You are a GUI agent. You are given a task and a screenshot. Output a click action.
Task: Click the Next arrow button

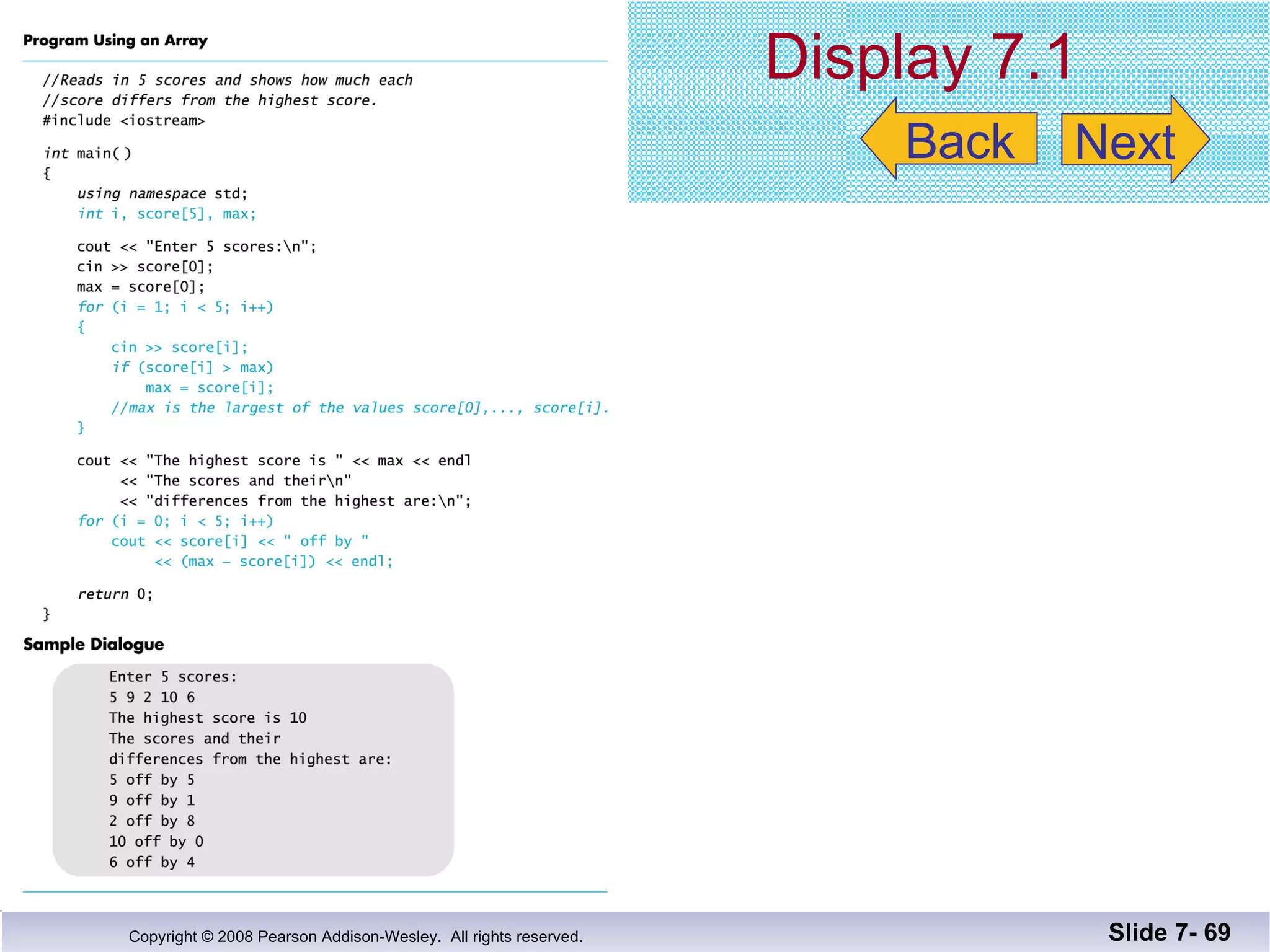(1135, 139)
